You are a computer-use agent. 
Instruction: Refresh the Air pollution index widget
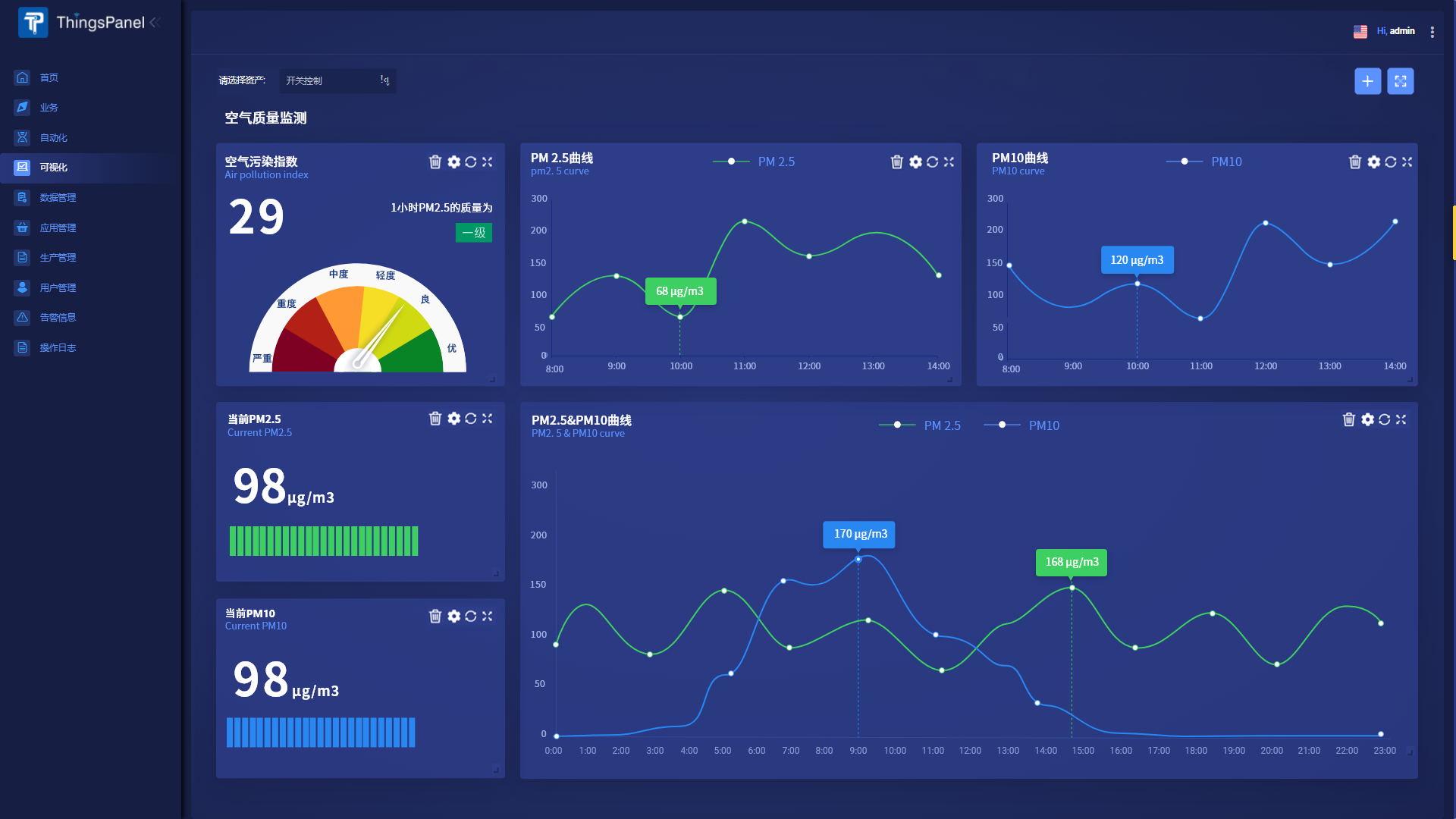coord(471,162)
